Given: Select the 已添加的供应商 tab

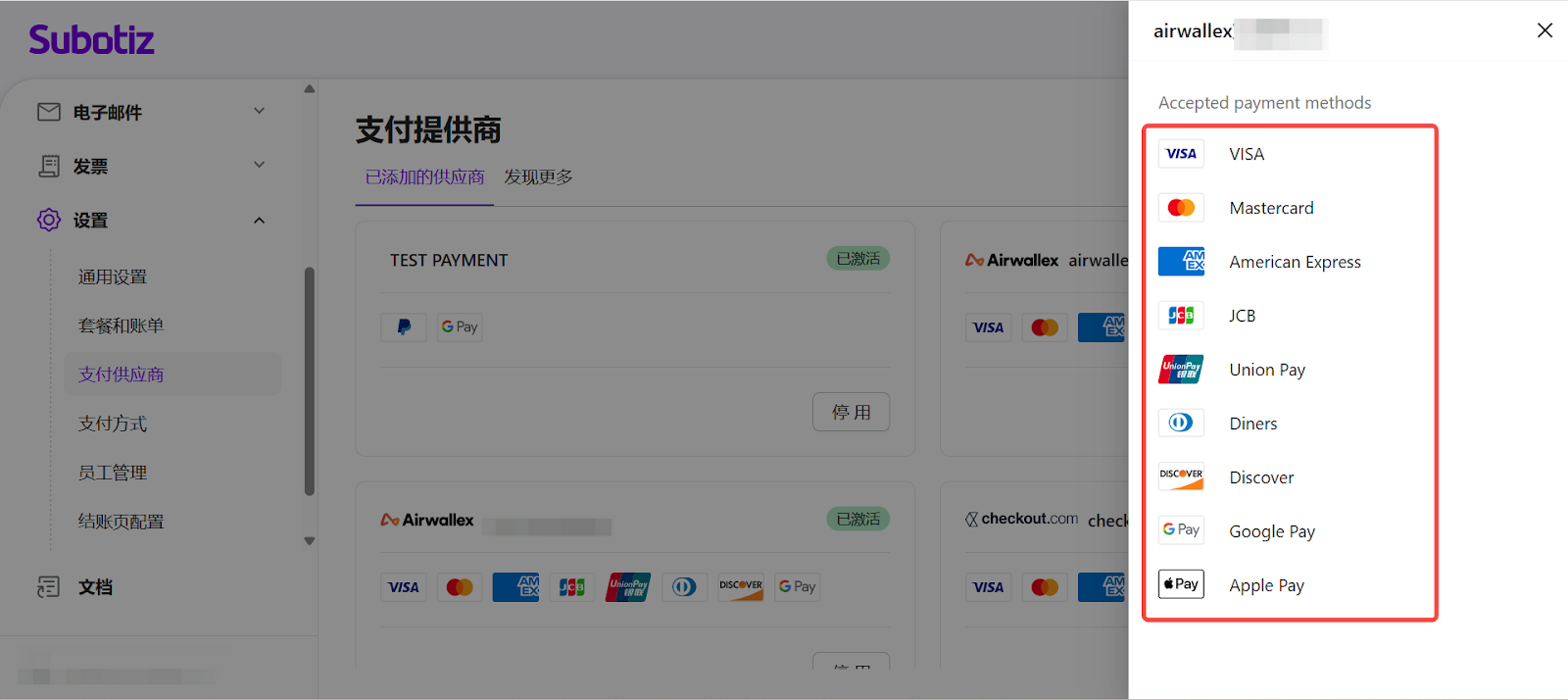Looking at the screenshot, I should click(424, 177).
